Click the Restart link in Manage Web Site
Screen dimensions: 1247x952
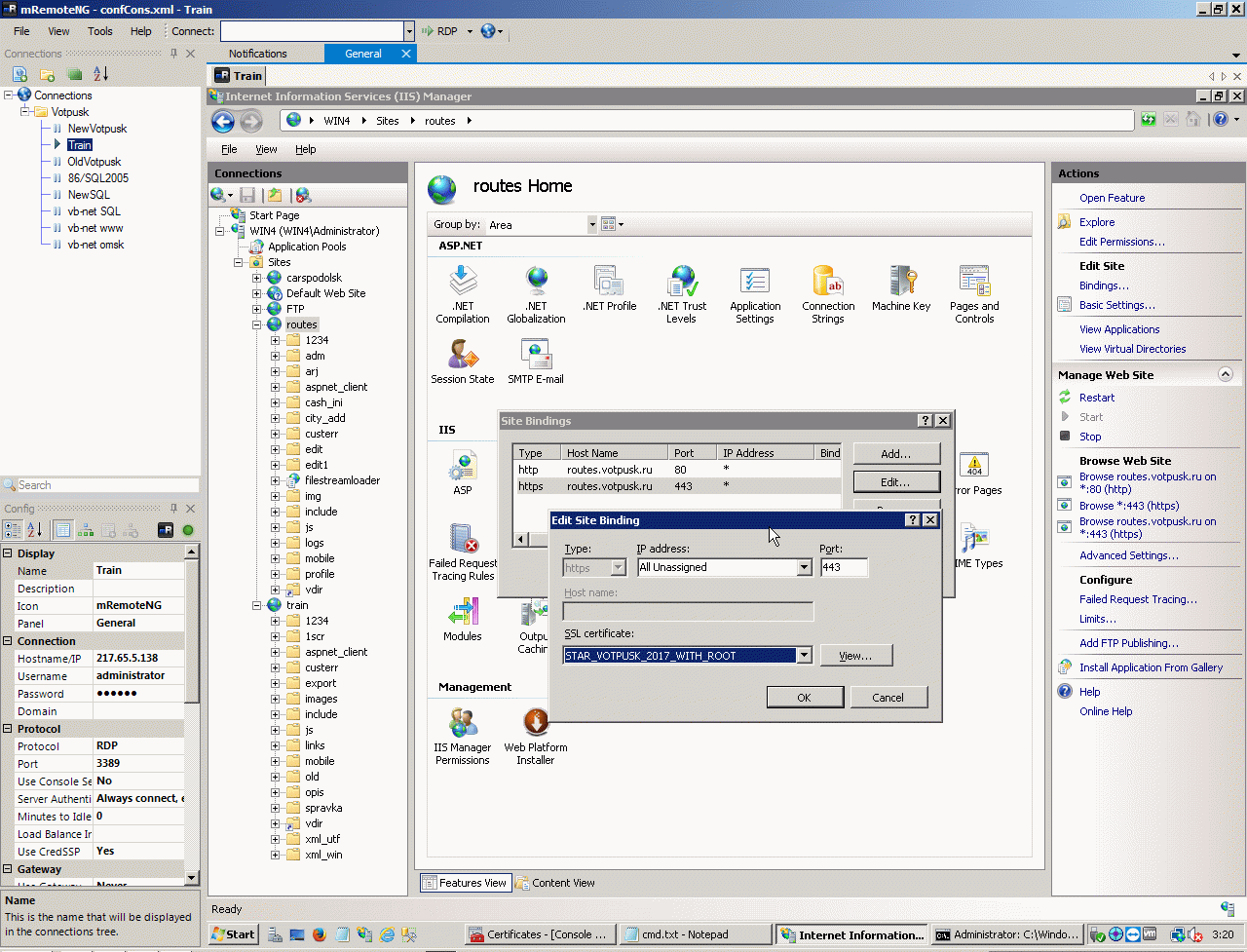click(1097, 398)
